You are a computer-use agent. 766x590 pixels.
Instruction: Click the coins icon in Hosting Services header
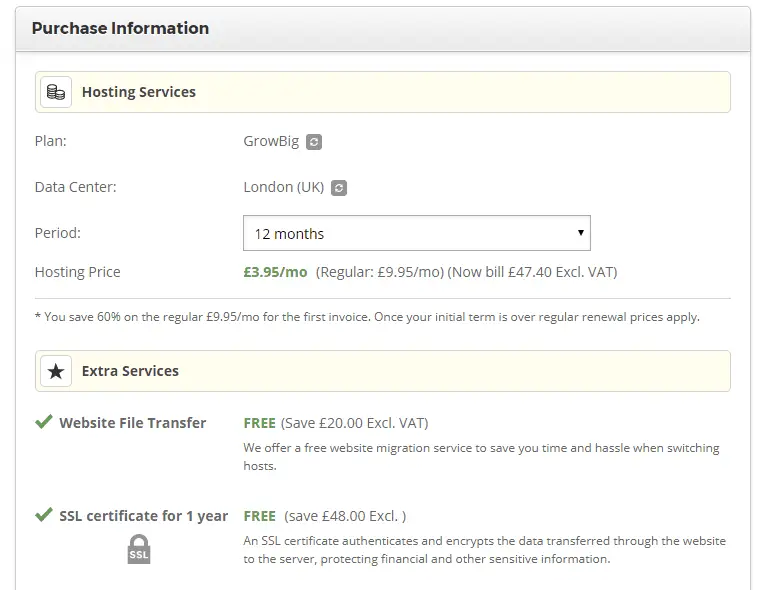click(56, 92)
